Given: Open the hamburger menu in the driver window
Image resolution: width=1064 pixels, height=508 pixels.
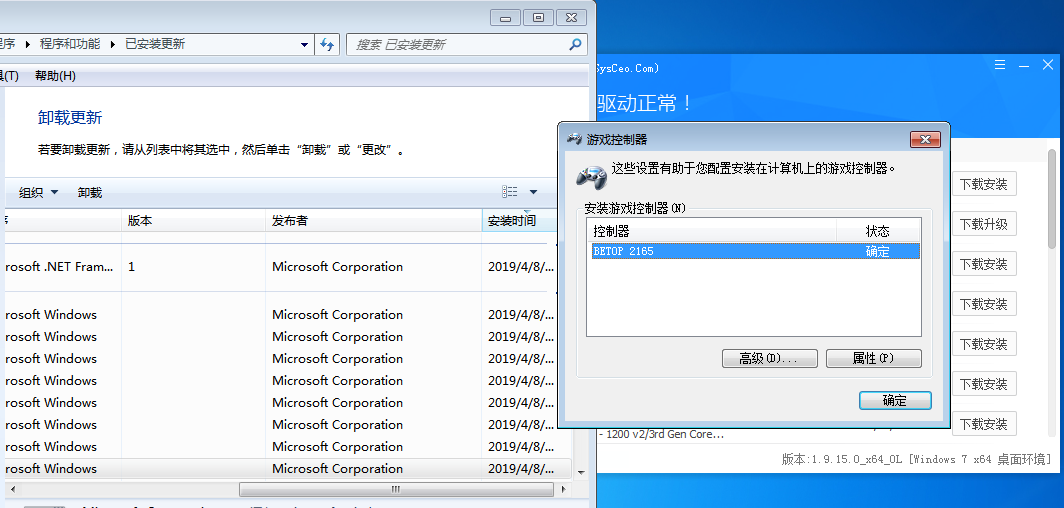Looking at the screenshot, I should pos(1000,65).
